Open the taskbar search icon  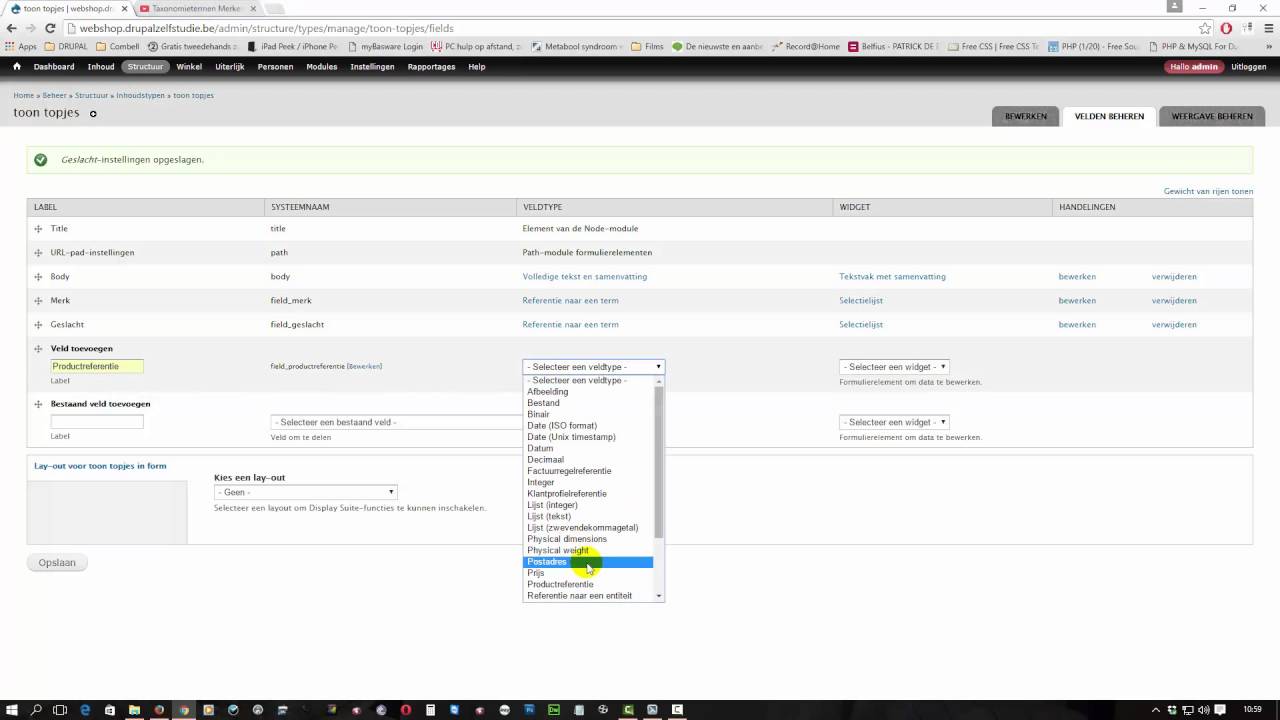click(x=37, y=710)
